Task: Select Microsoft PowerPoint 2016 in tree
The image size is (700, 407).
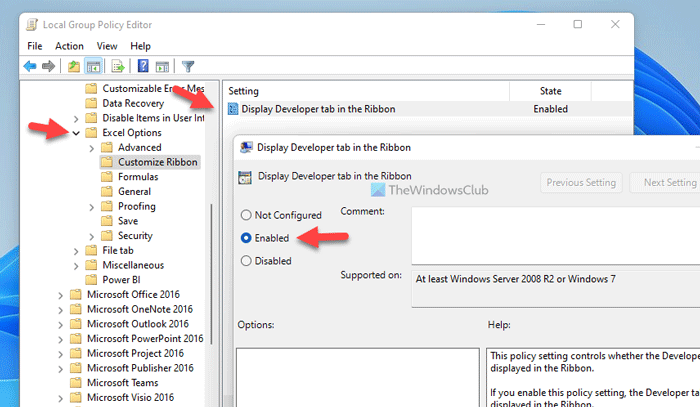Action: 145,339
